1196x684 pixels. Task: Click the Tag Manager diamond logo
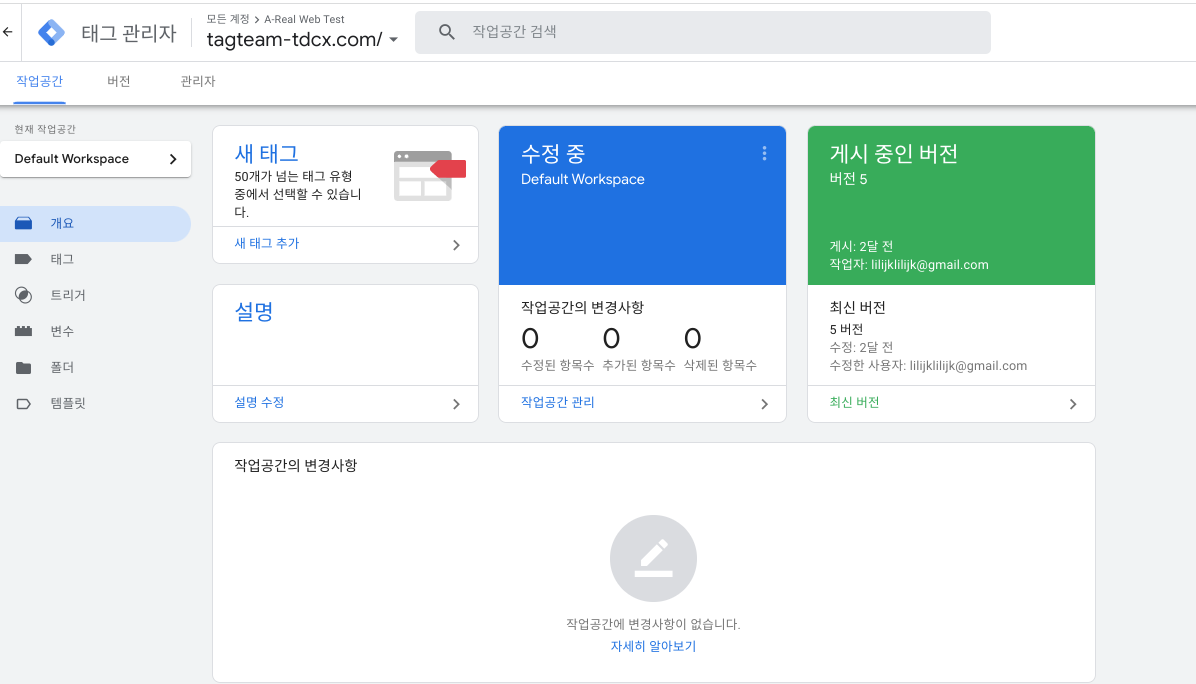coord(51,33)
